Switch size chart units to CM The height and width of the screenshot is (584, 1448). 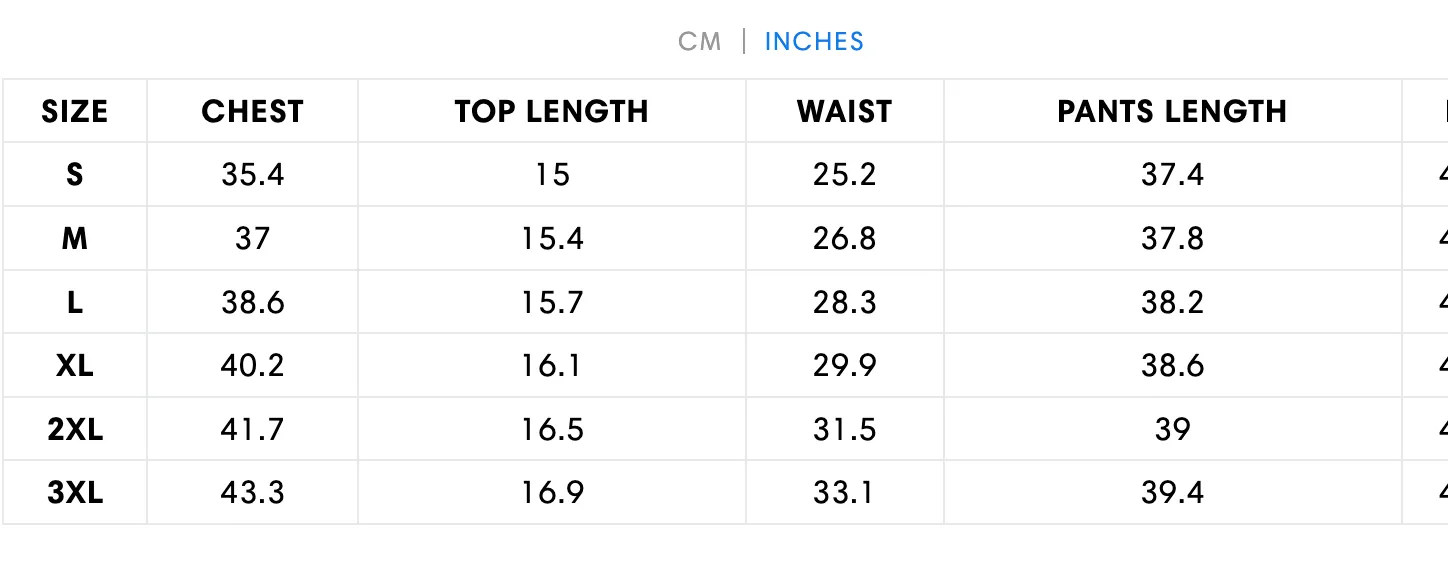click(699, 41)
